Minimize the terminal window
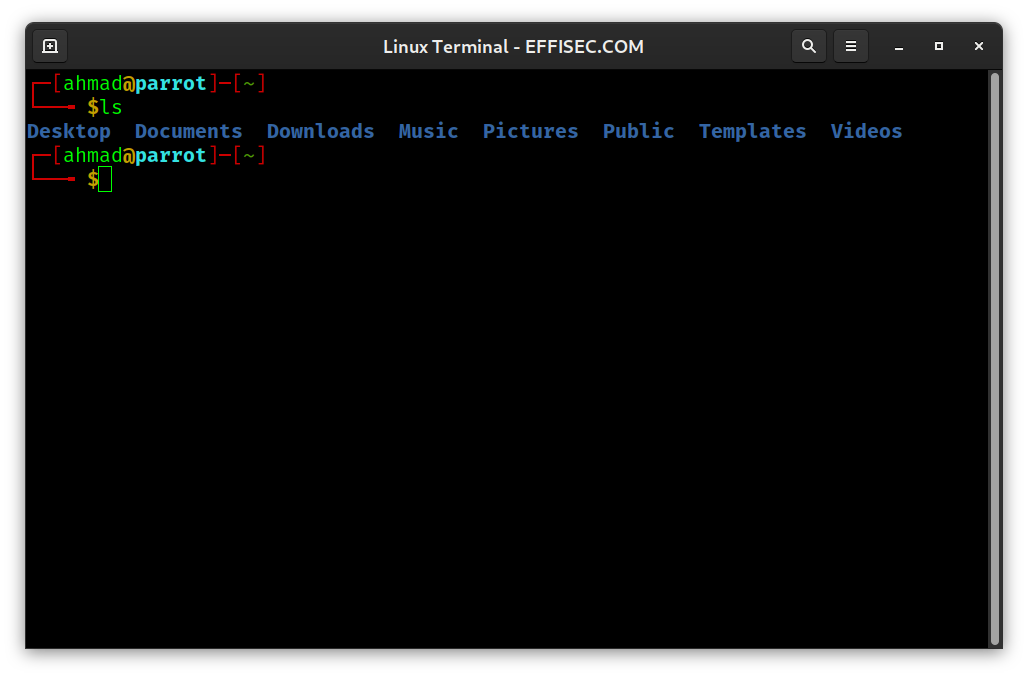Screen dimensions: 1028x677 898,46
